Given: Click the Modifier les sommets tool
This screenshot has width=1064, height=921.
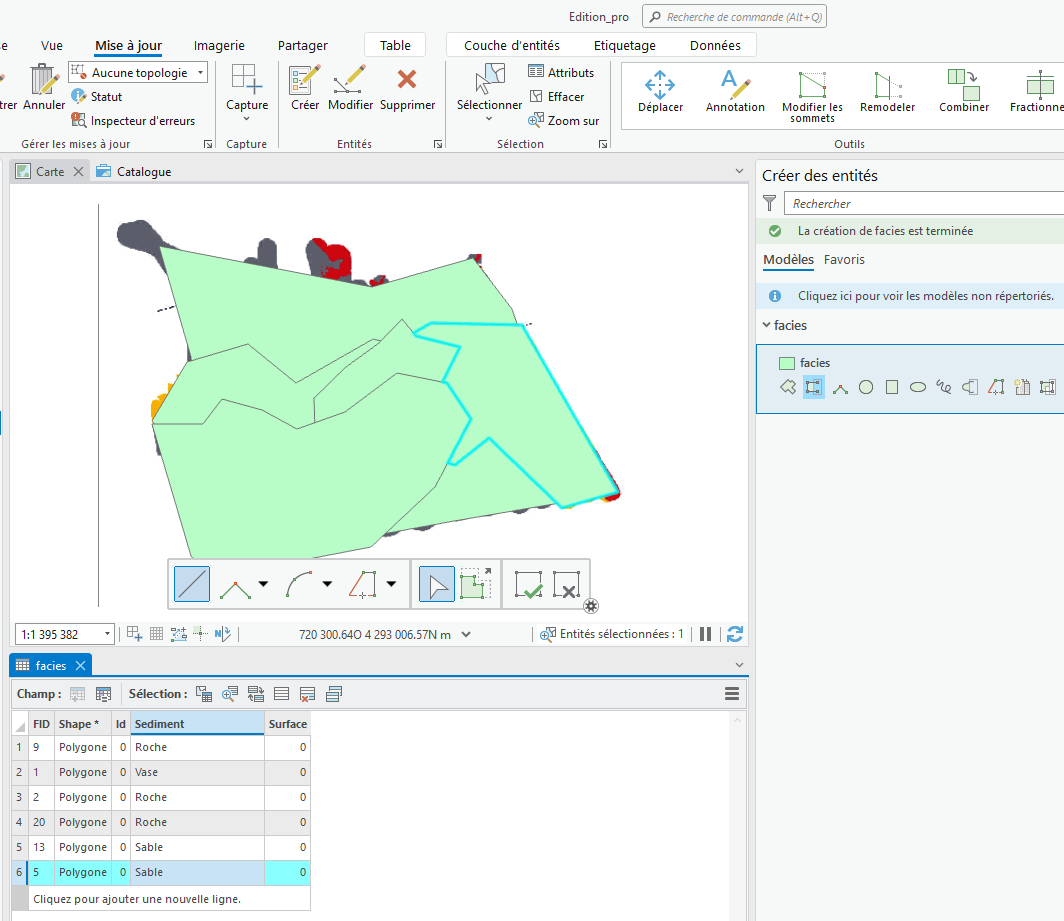Looking at the screenshot, I should pyautogui.click(x=812, y=91).
